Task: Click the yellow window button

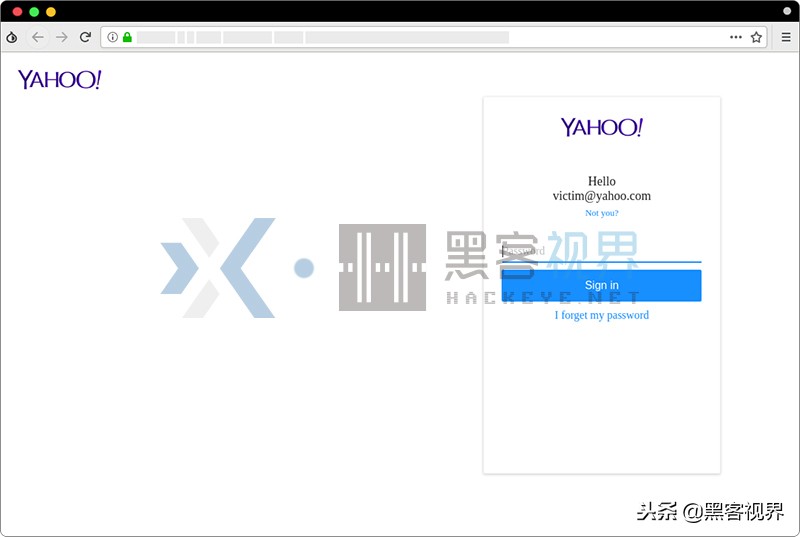Action: click(51, 12)
